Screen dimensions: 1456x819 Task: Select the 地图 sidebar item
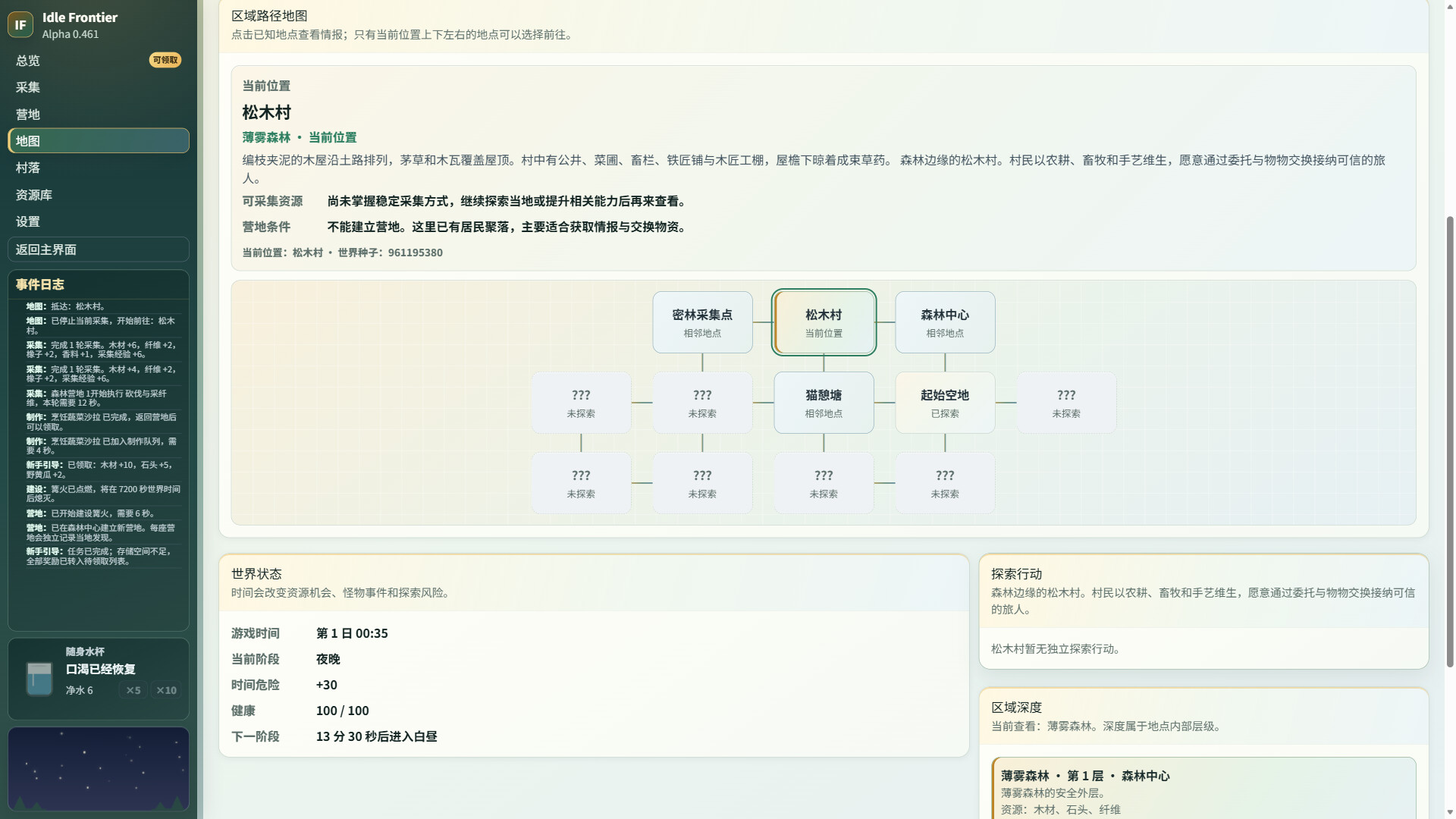pos(99,140)
